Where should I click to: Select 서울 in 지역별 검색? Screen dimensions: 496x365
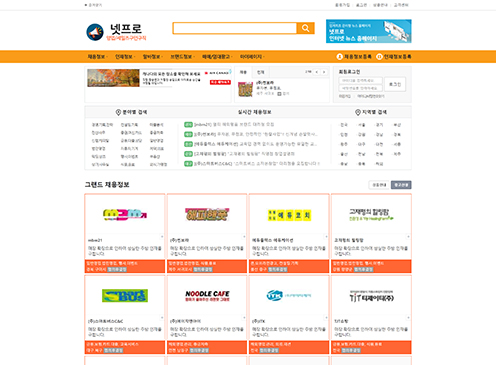[362, 125]
